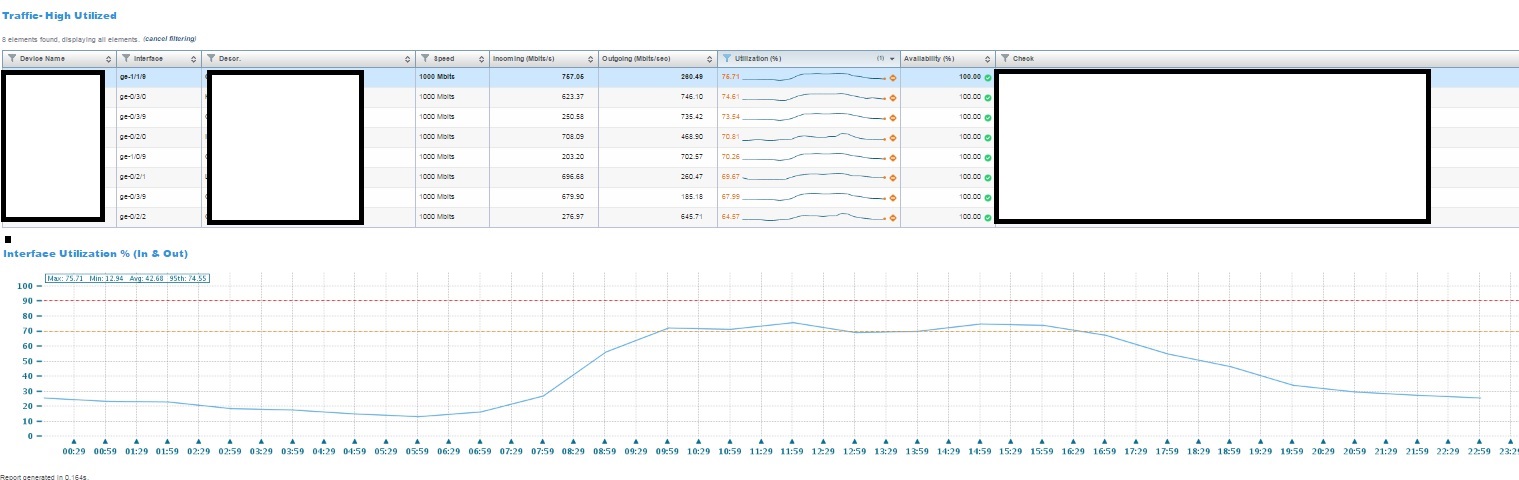Click the cancel filtering link
This screenshot has height=480, width=1519.
[170, 39]
